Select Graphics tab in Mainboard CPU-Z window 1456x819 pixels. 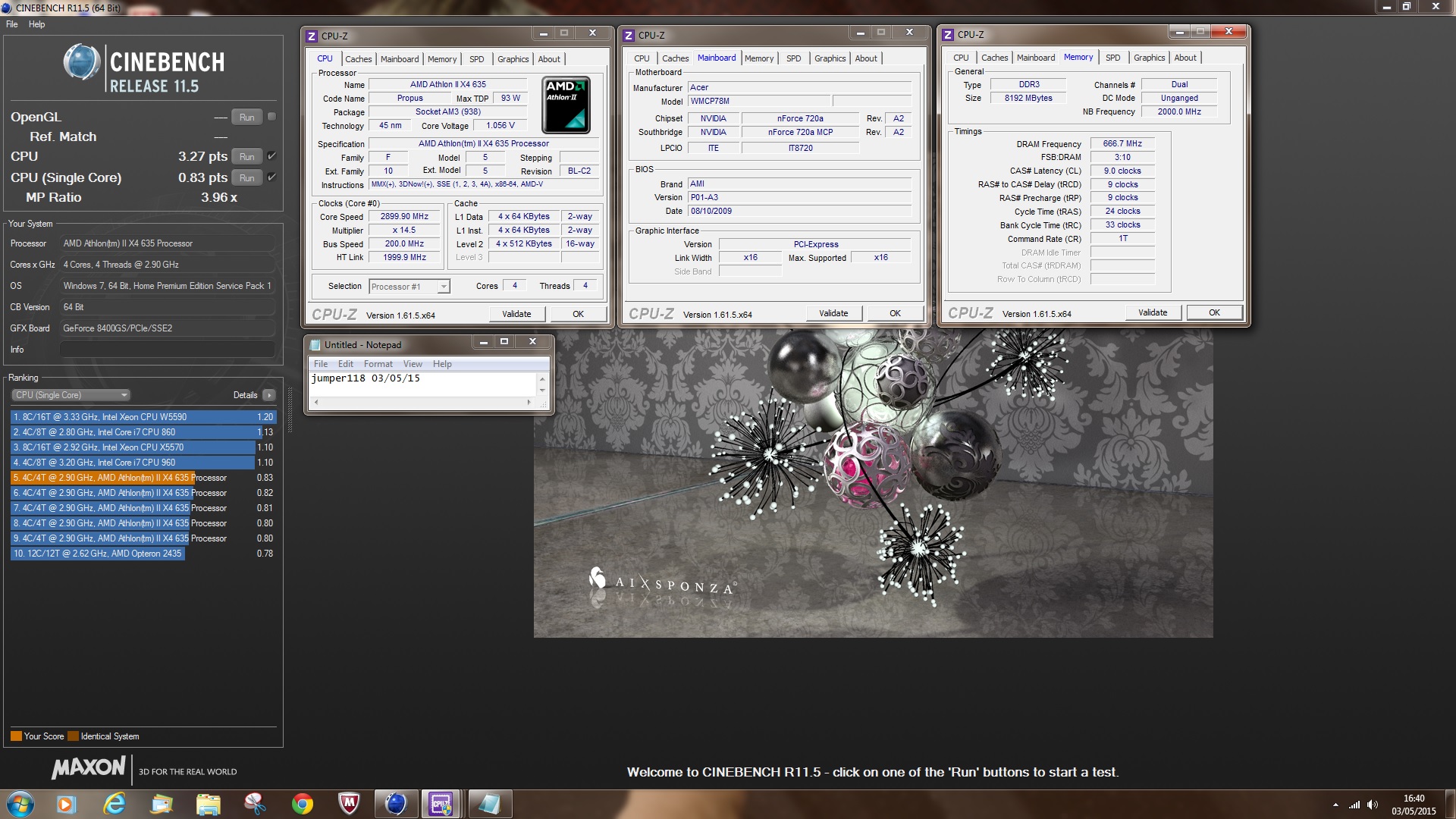click(x=830, y=58)
